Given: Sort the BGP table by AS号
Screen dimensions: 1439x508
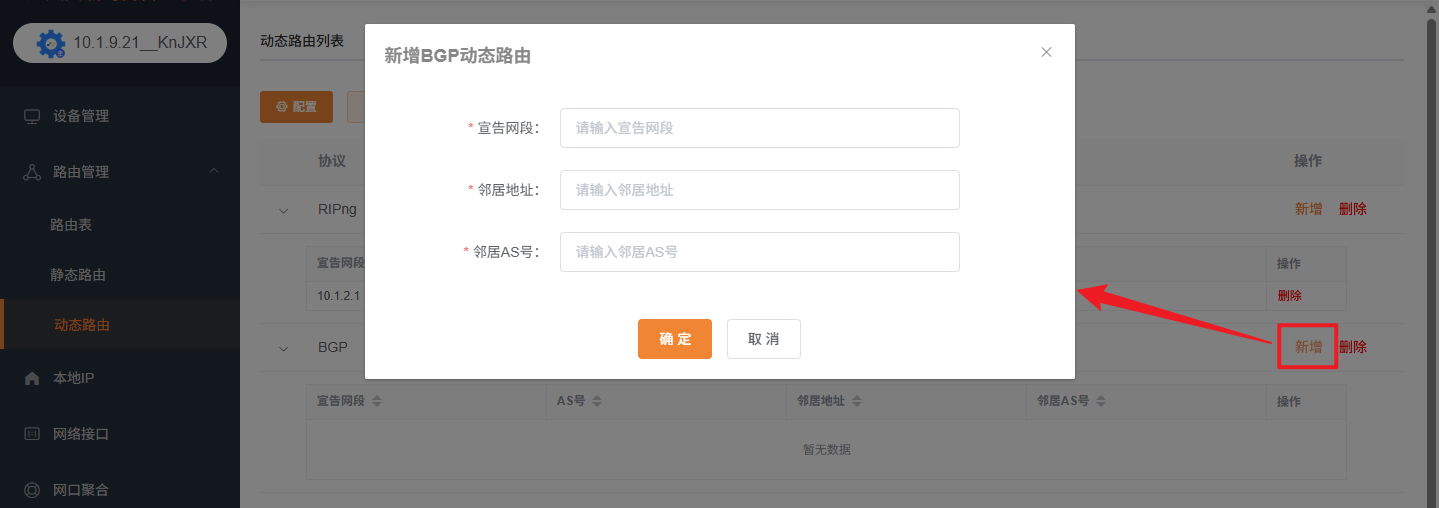Looking at the screenshot, I should (596, 401).
